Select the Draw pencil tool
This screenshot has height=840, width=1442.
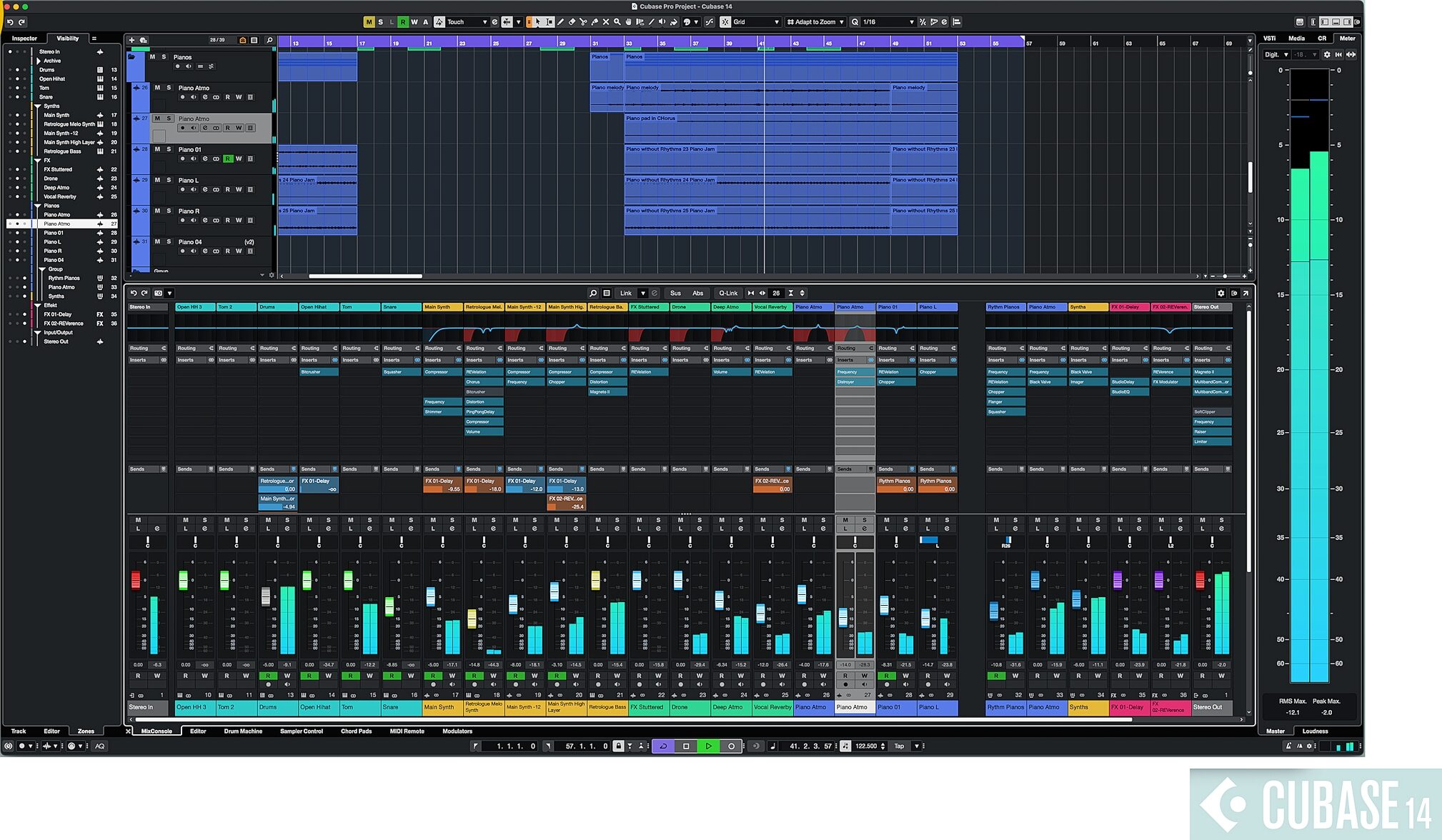pyautogui.click(x=561, y=22)
